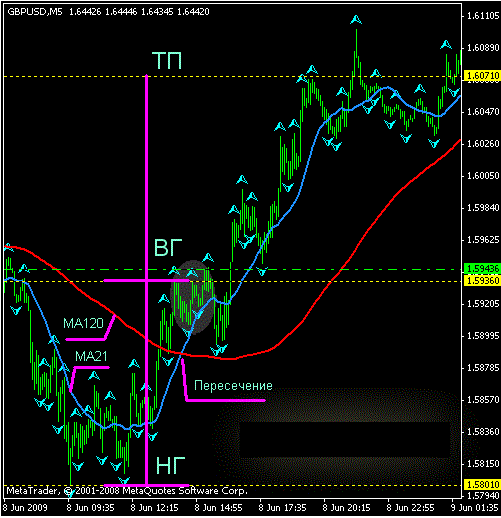
Task: Click the 1.58360 price scale value
Action: [483, 432]
